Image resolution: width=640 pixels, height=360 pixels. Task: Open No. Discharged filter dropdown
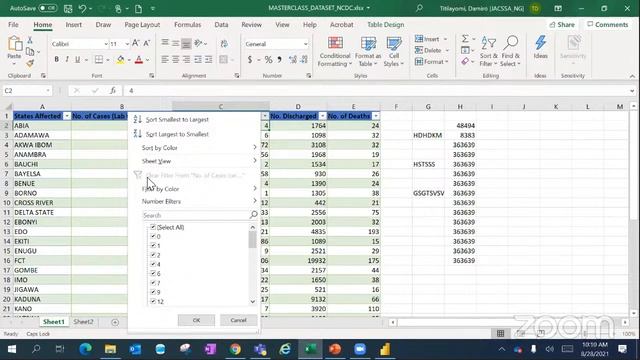point(322,116)
